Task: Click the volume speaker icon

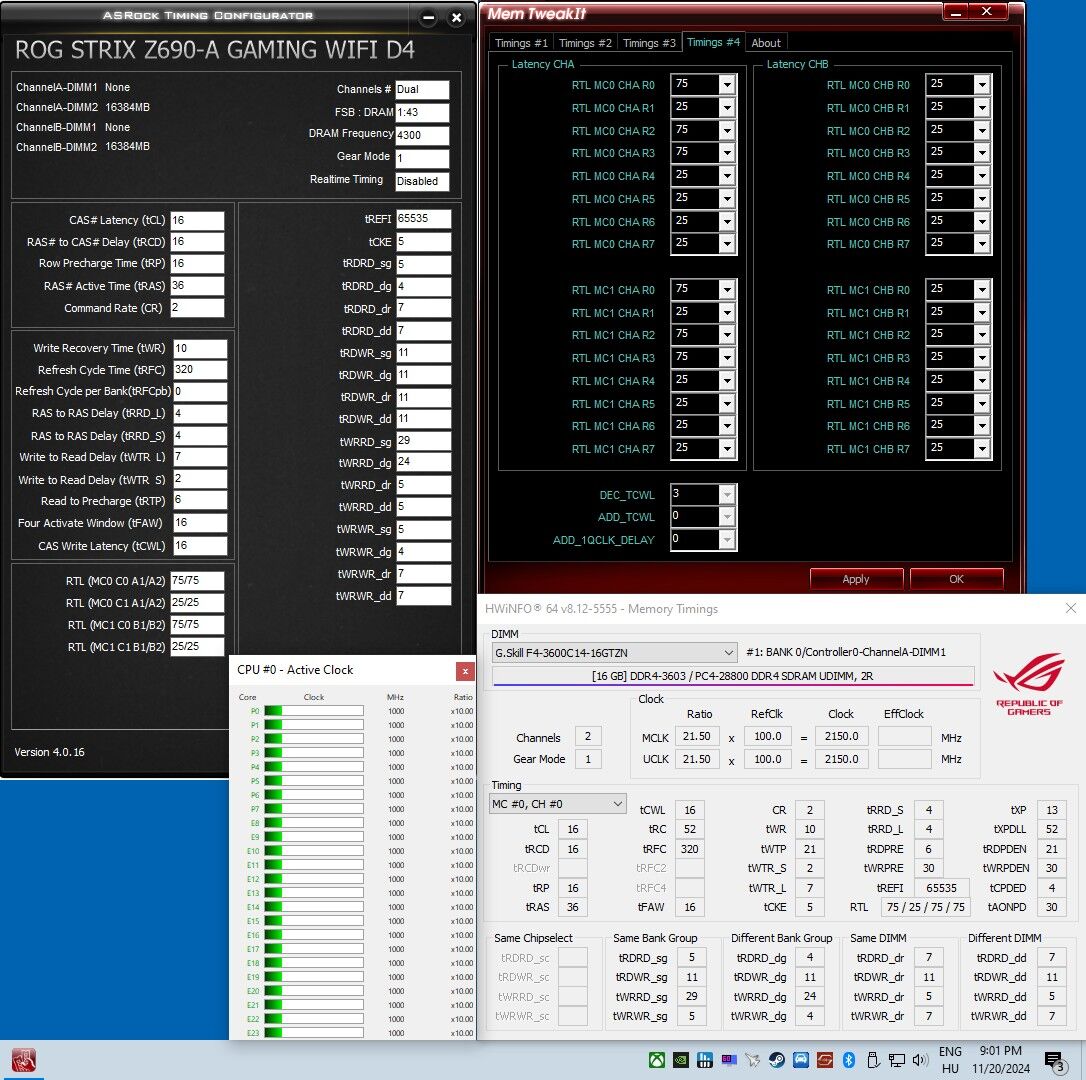Action: coord(920,1060)
